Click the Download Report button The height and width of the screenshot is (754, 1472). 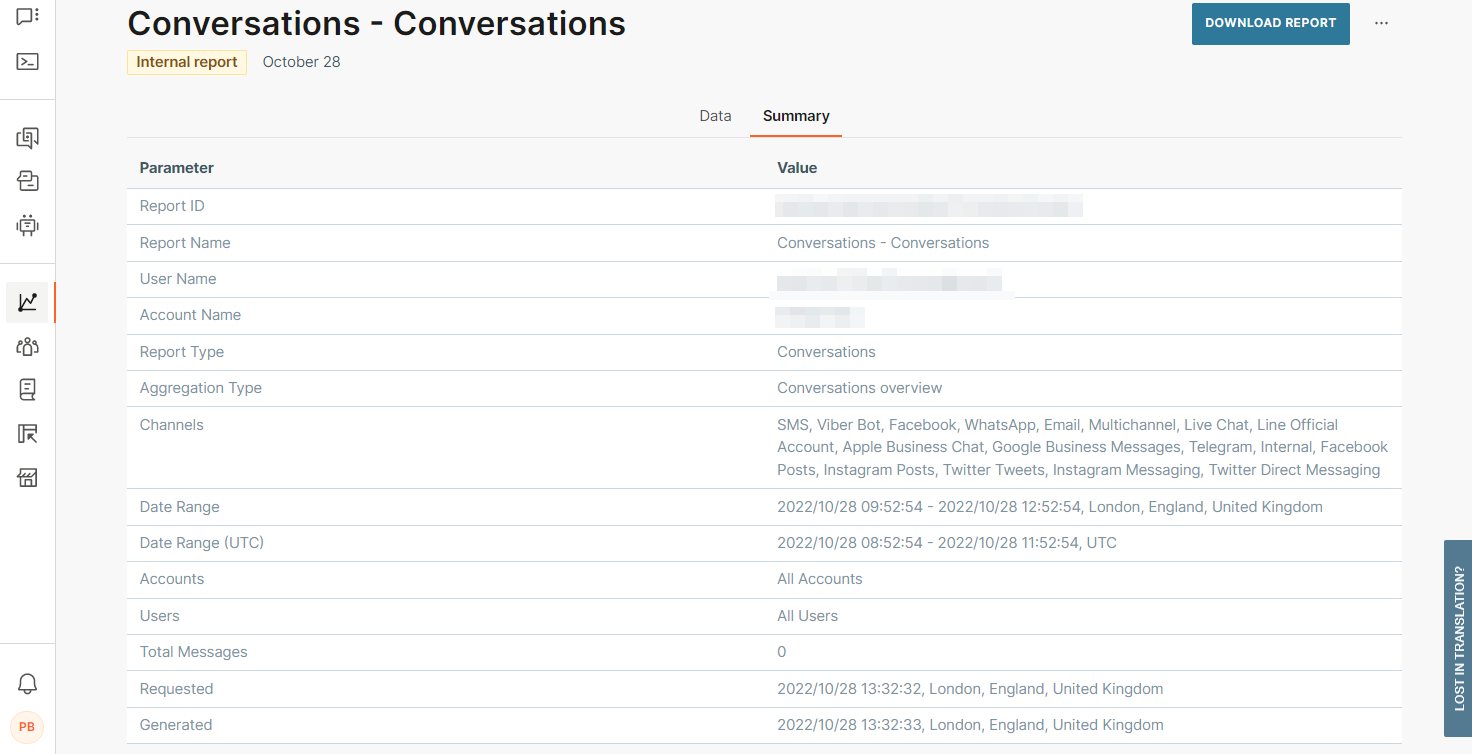click(x=1270, y=23)
